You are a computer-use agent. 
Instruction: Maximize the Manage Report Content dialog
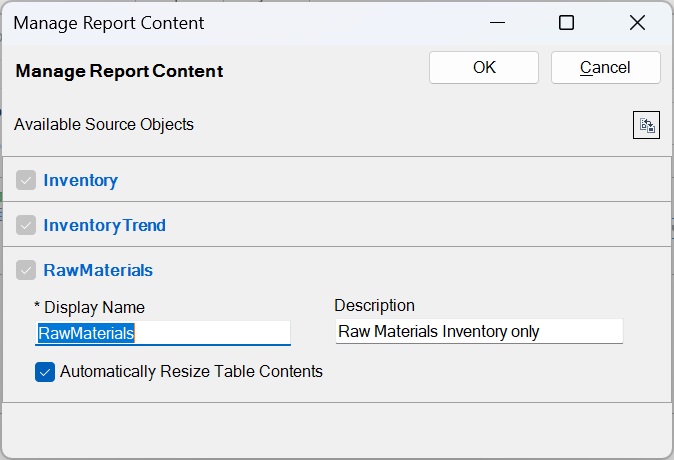coord(566,22)
